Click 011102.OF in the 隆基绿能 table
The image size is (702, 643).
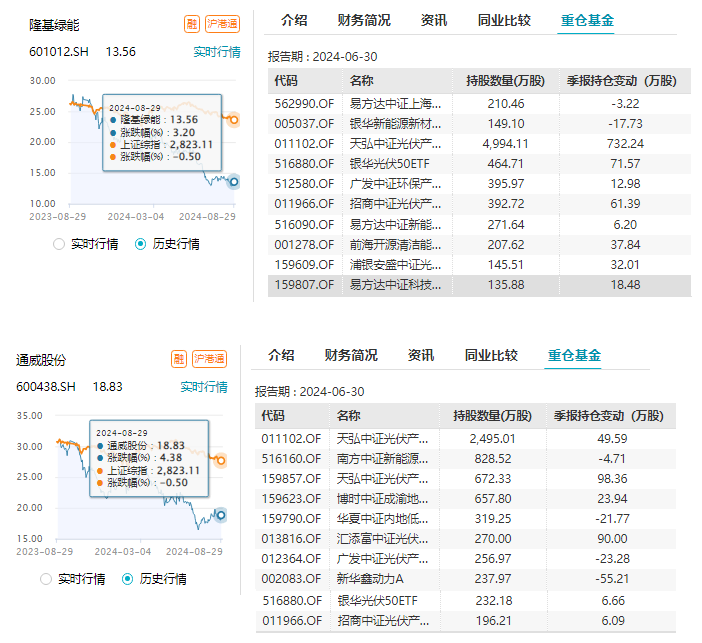304,144
